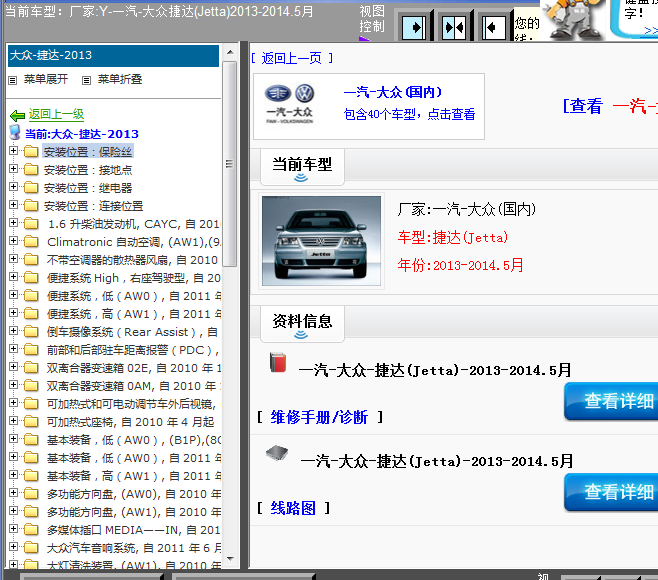The width and height of the screenshot is (658, 580).
Task: Click the mechanic mascot image
Action: click(573, 20)
